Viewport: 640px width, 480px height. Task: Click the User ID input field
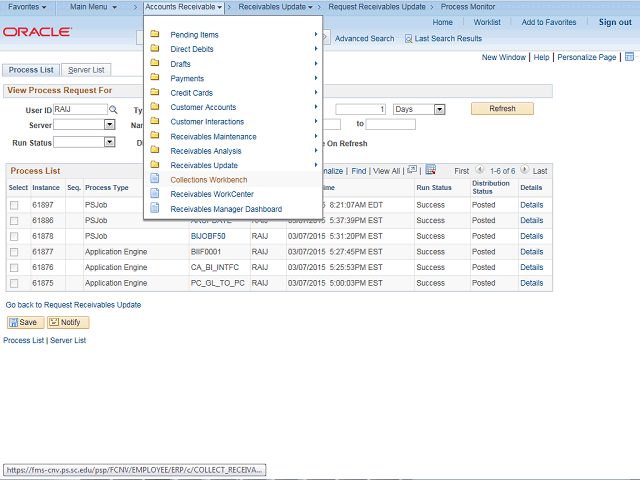point(79,109)
